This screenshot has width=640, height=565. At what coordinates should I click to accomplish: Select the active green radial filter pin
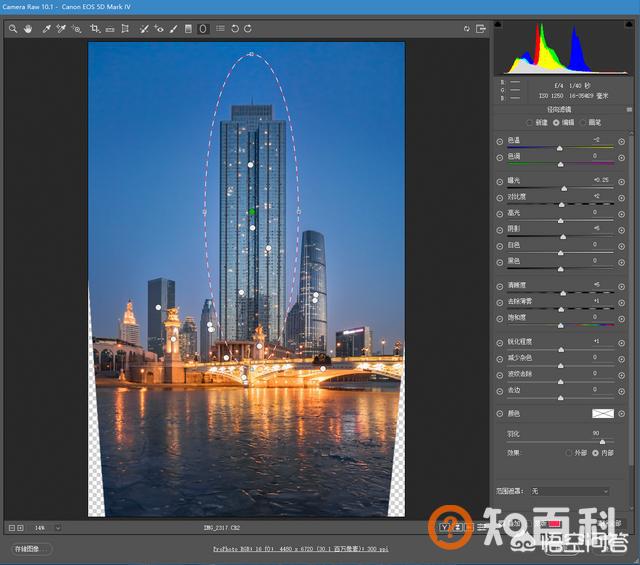pos(252,212)
